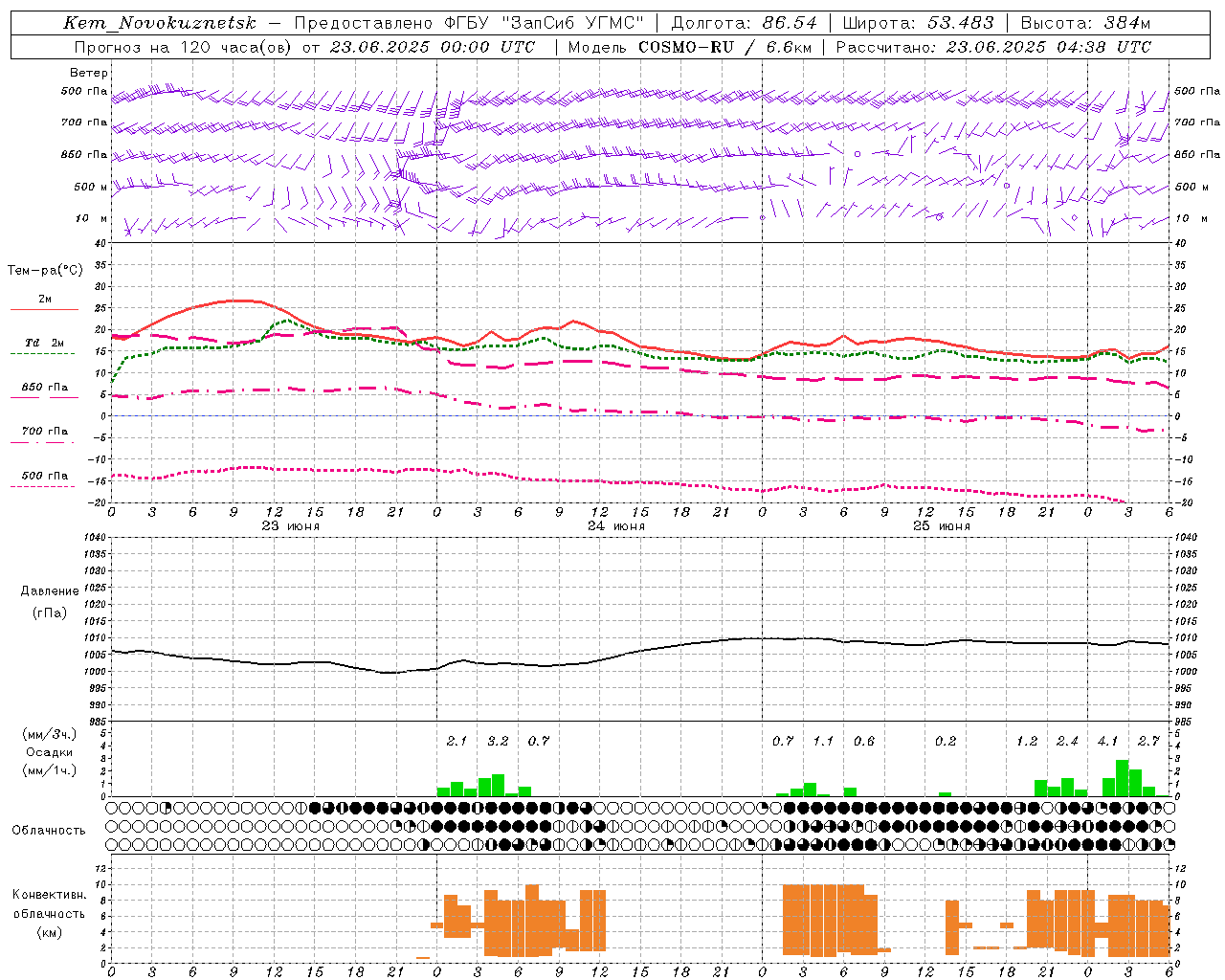Select the longitude value Долгота: 86.54
This screenshot has width=1225, height=980.
click(744, 23)
